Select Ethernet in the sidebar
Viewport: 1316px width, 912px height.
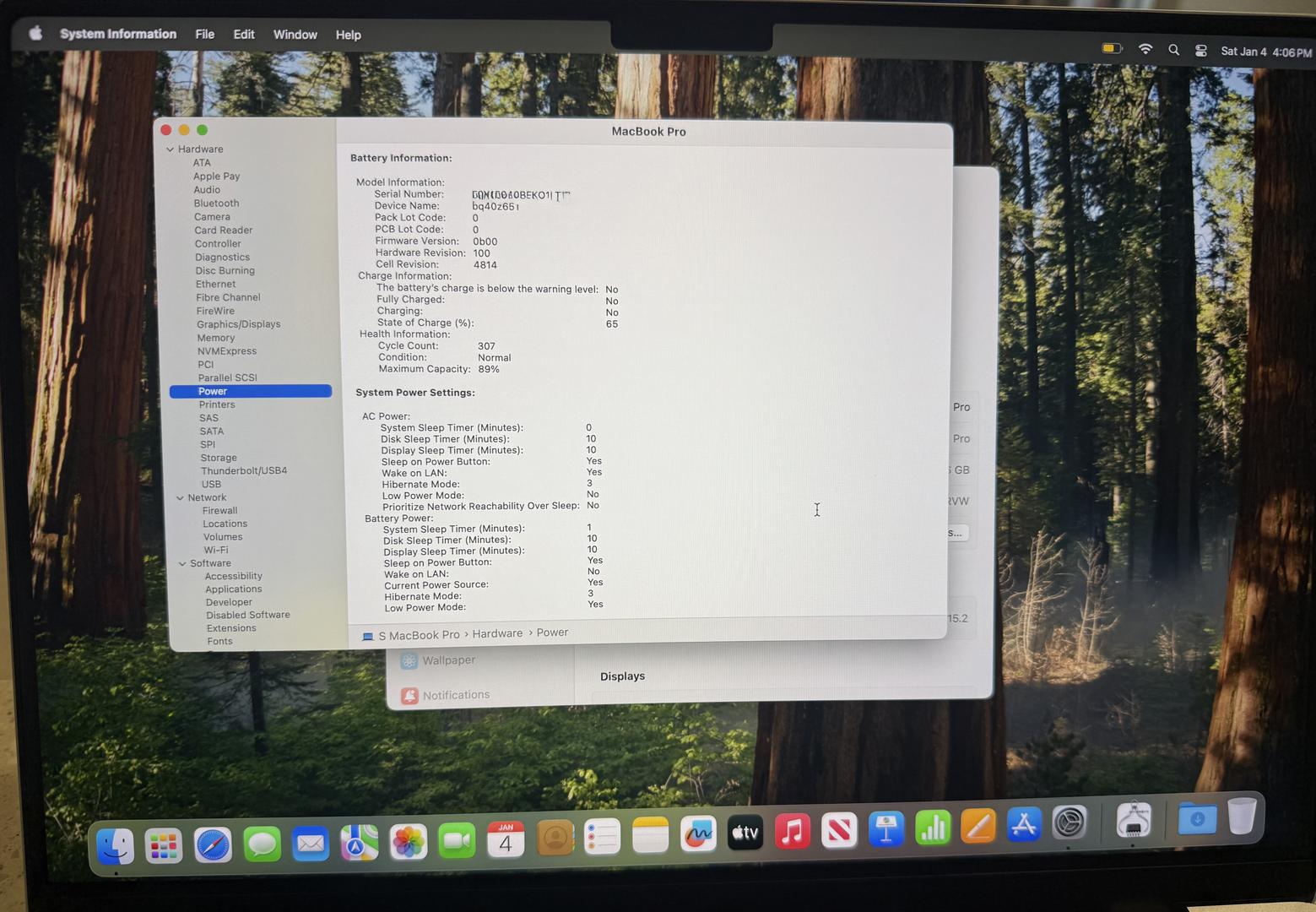(x=215, y=285)
